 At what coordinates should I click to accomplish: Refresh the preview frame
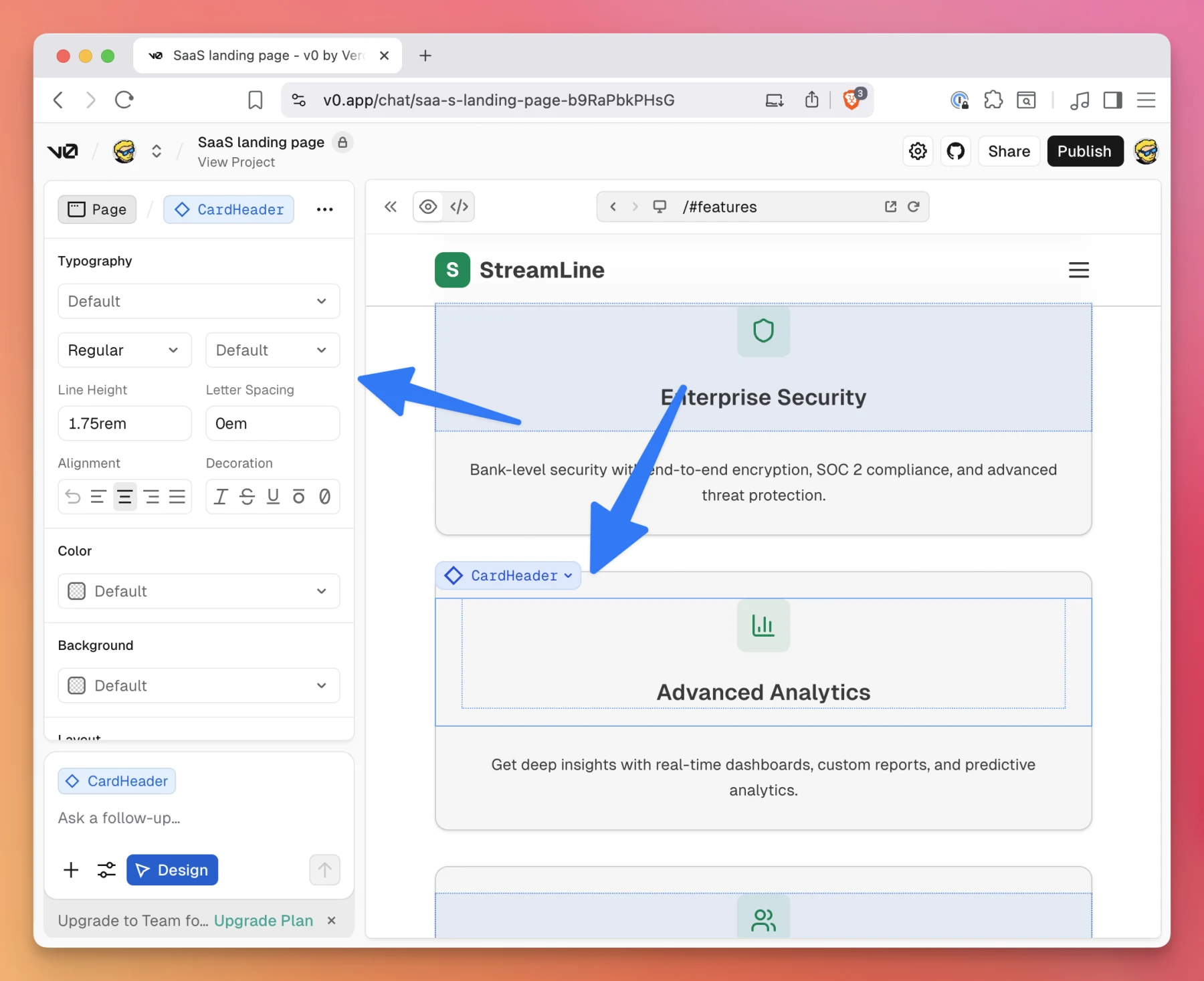point(913,207)
